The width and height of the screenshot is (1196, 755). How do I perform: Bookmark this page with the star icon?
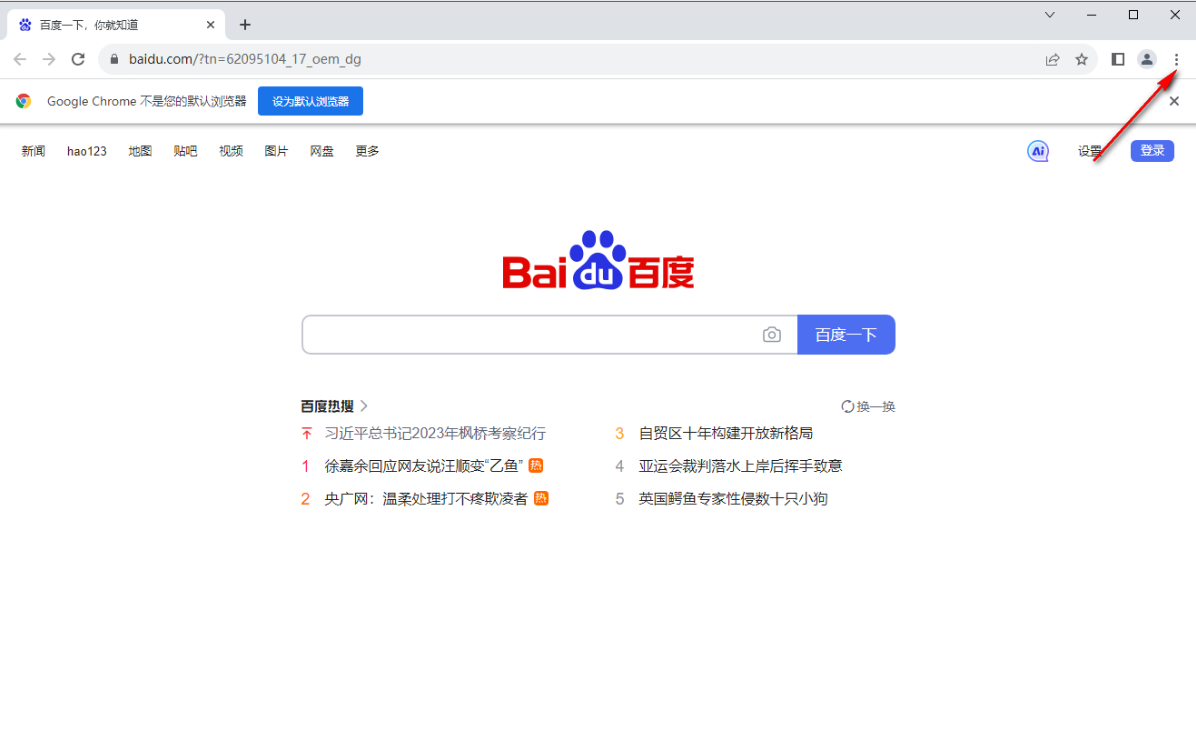(x=1081, y=59)
